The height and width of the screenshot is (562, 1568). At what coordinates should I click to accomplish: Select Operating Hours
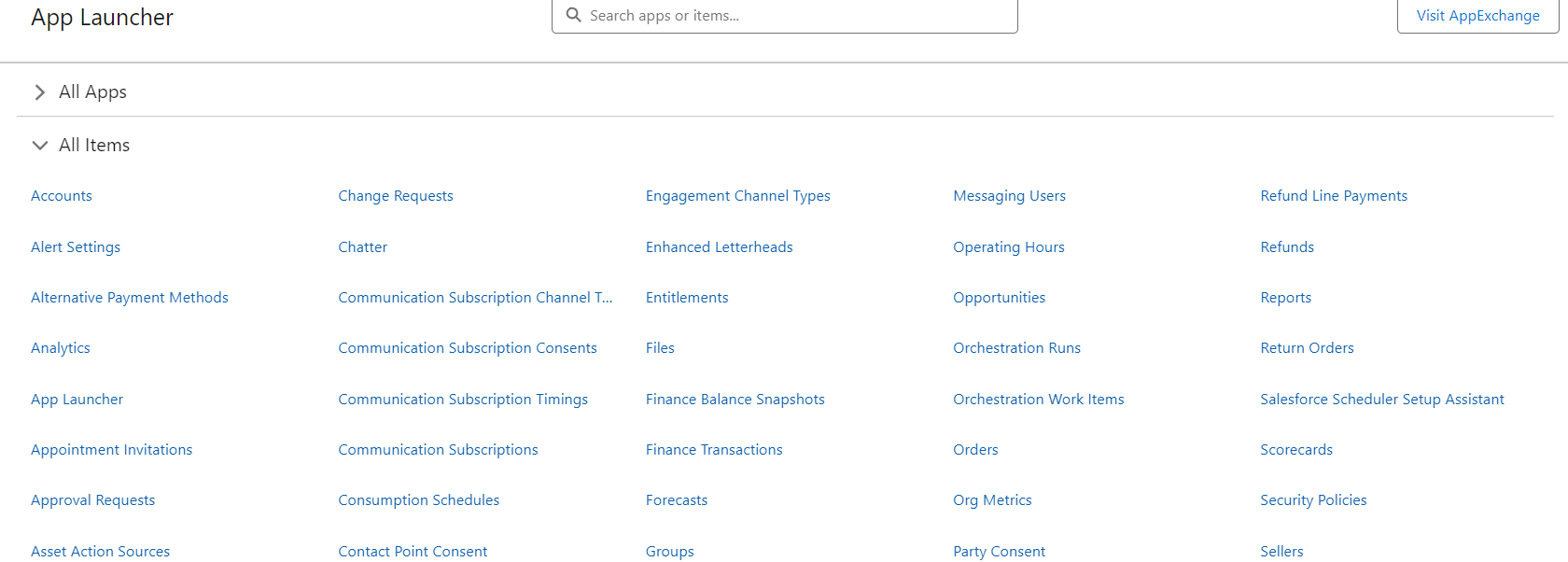[x=1009, y=247]
